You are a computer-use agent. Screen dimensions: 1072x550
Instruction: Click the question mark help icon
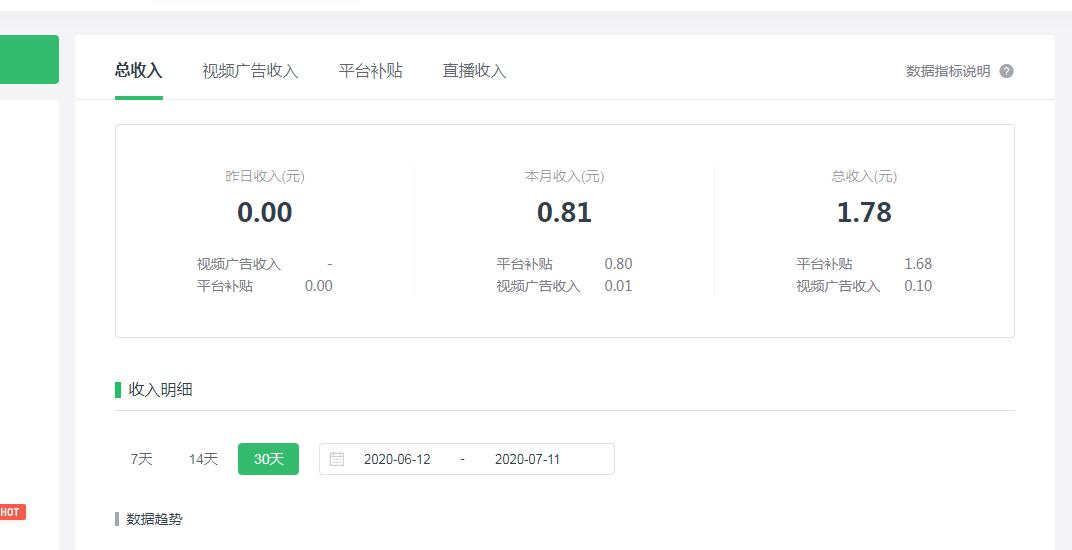click(1006, 71)
